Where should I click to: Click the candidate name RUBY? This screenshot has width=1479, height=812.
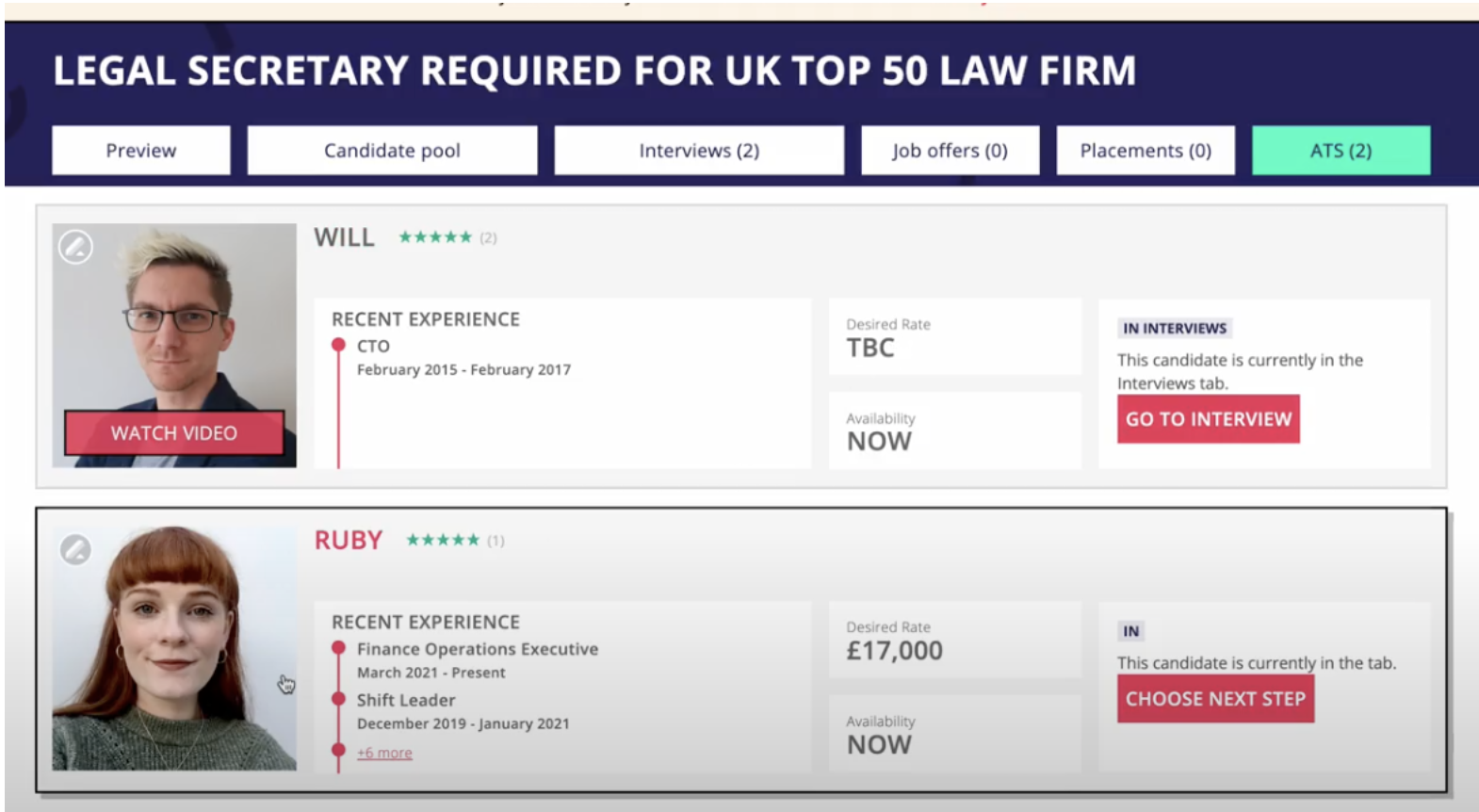click(349, 540)
